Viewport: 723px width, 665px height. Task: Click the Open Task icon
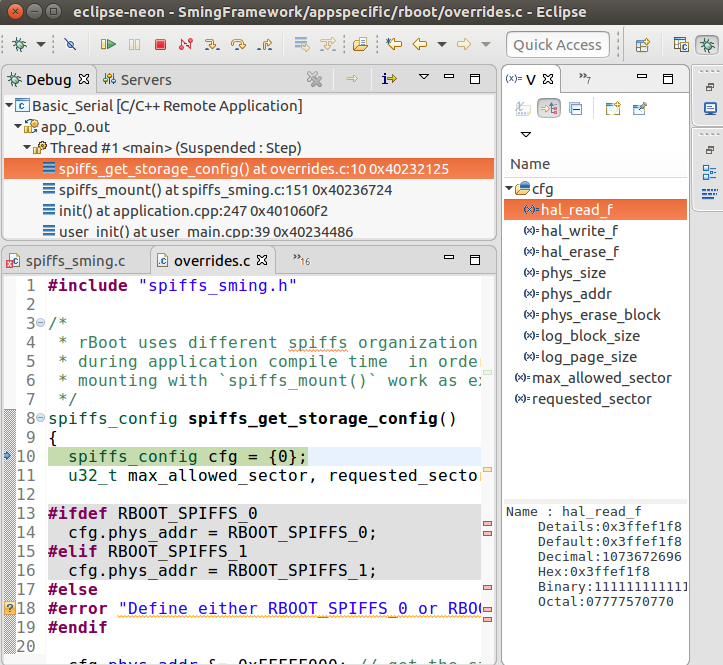pos(360,44)
